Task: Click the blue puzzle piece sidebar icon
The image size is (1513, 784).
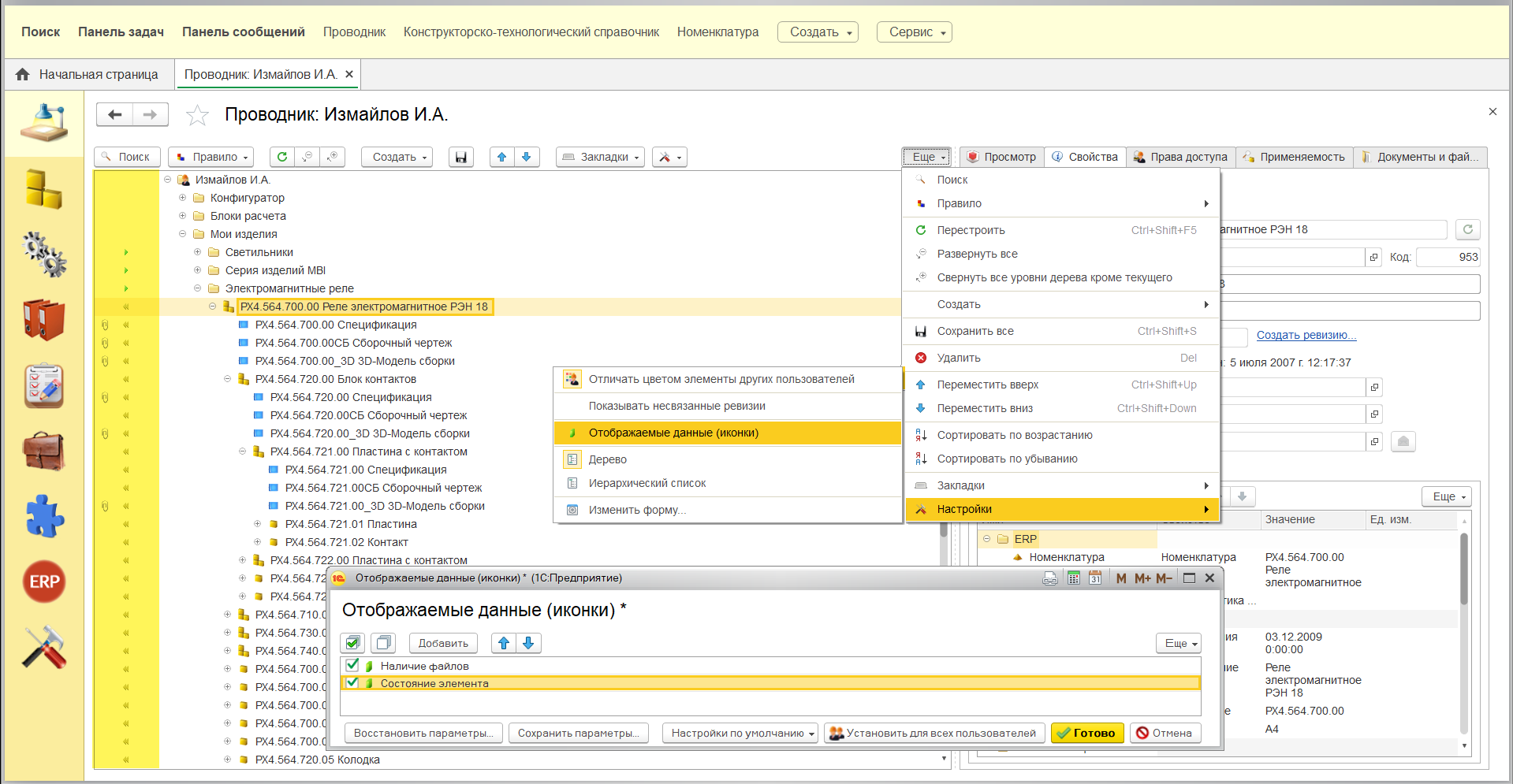Action: coord(44,516)
